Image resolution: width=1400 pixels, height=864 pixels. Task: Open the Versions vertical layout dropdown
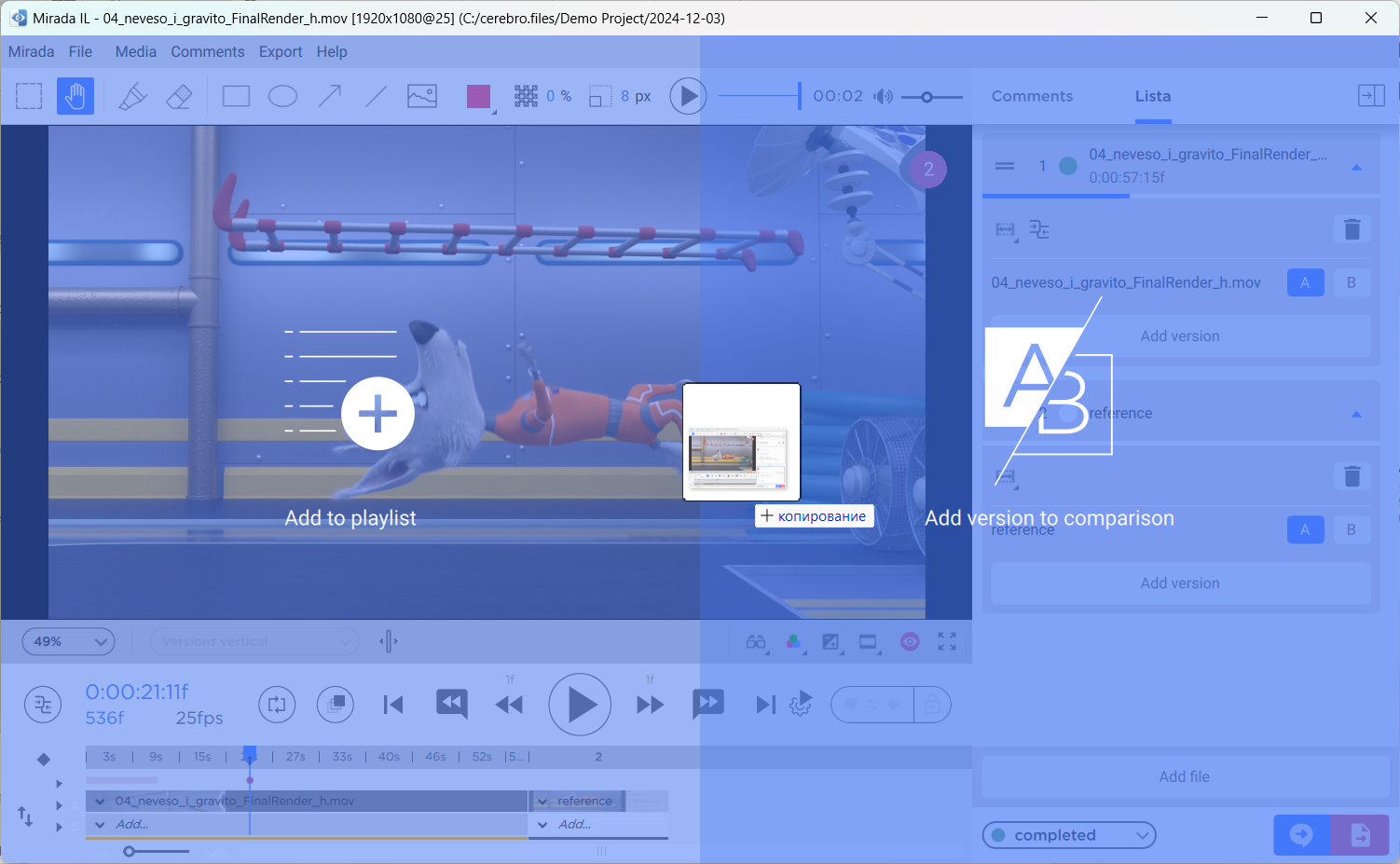[255, 641]
